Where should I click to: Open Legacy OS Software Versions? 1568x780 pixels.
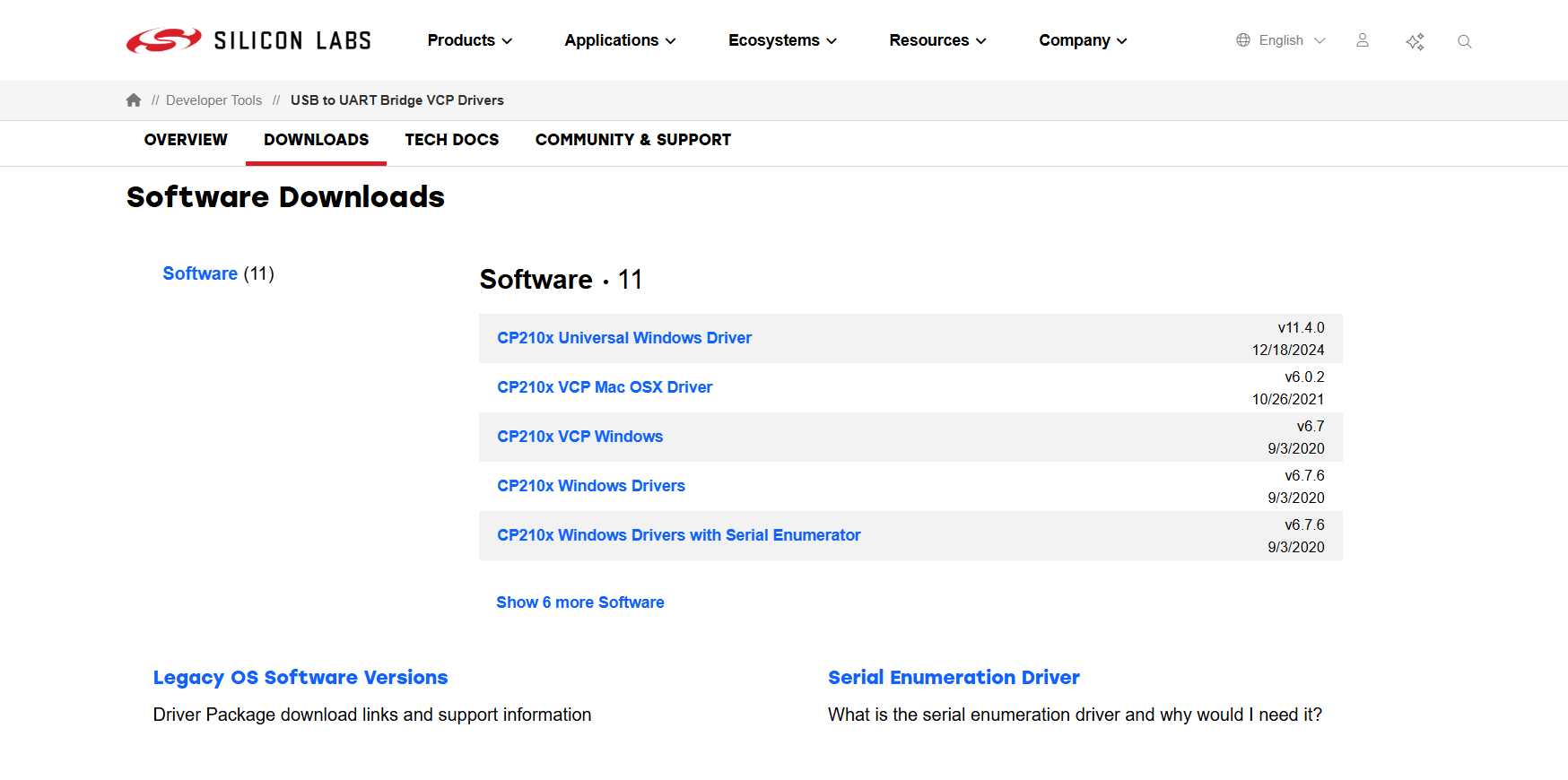(x=301, y=678)
